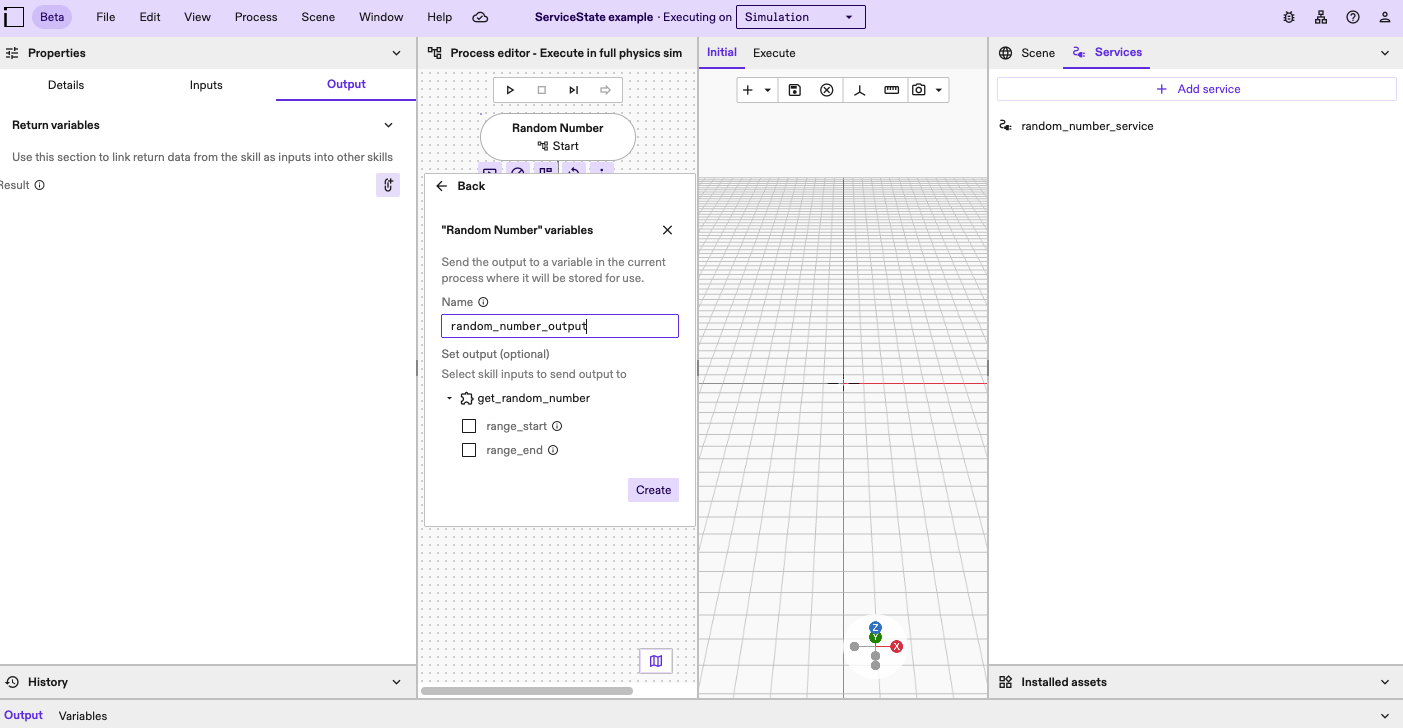Switch to the Inputs tab

click(x=206, y=85)
